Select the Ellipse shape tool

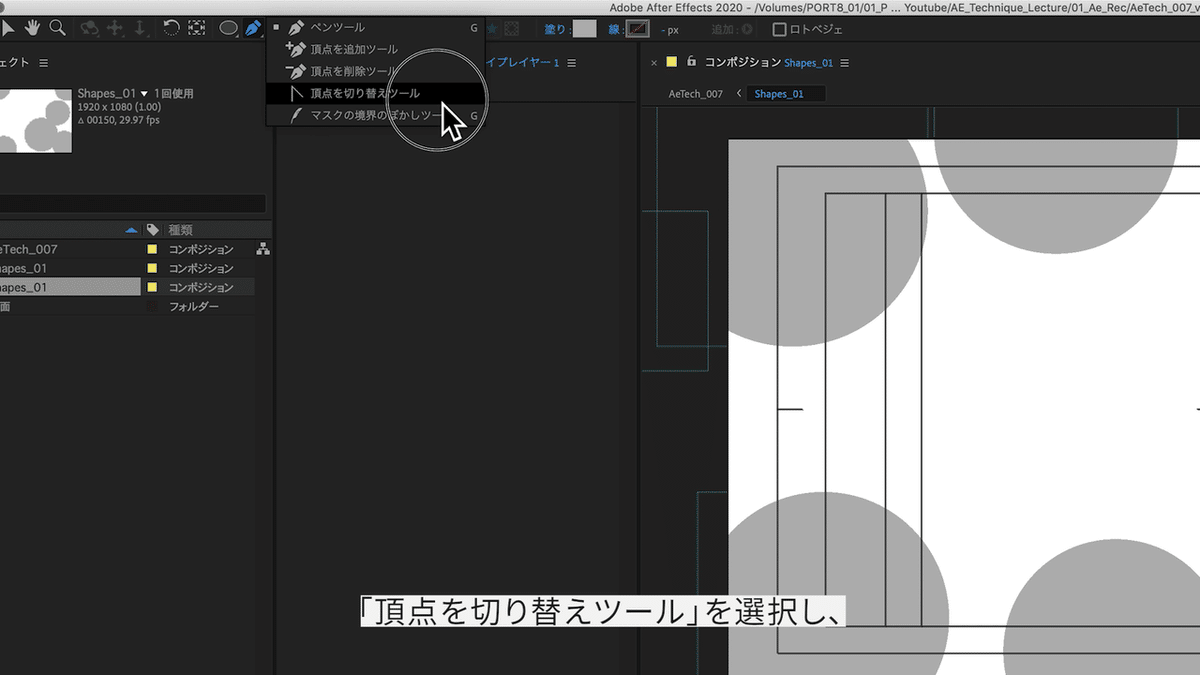click(229, 28)
